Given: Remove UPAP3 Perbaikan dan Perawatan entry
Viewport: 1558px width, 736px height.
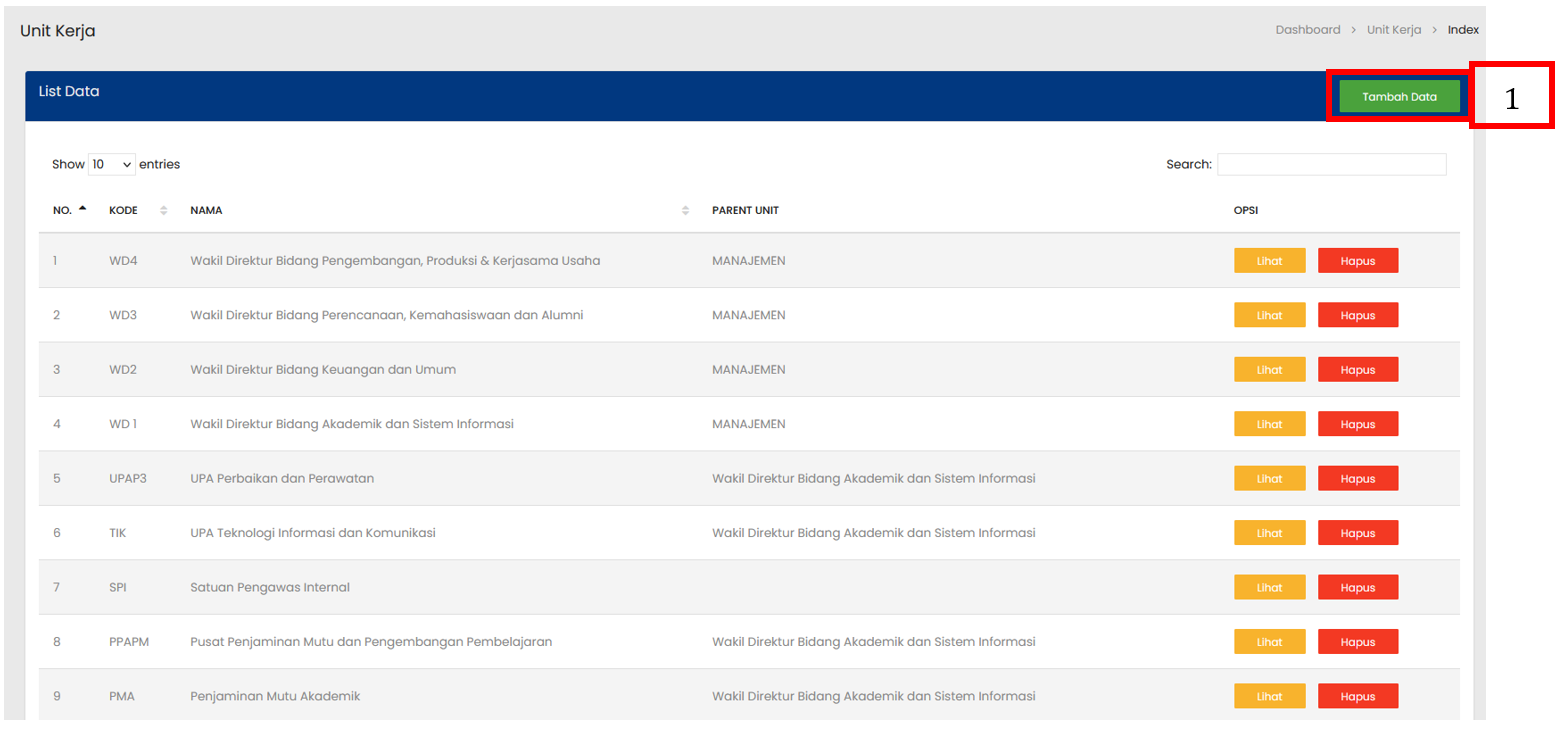Looking at the screenshot, I should pos(1357,478).
